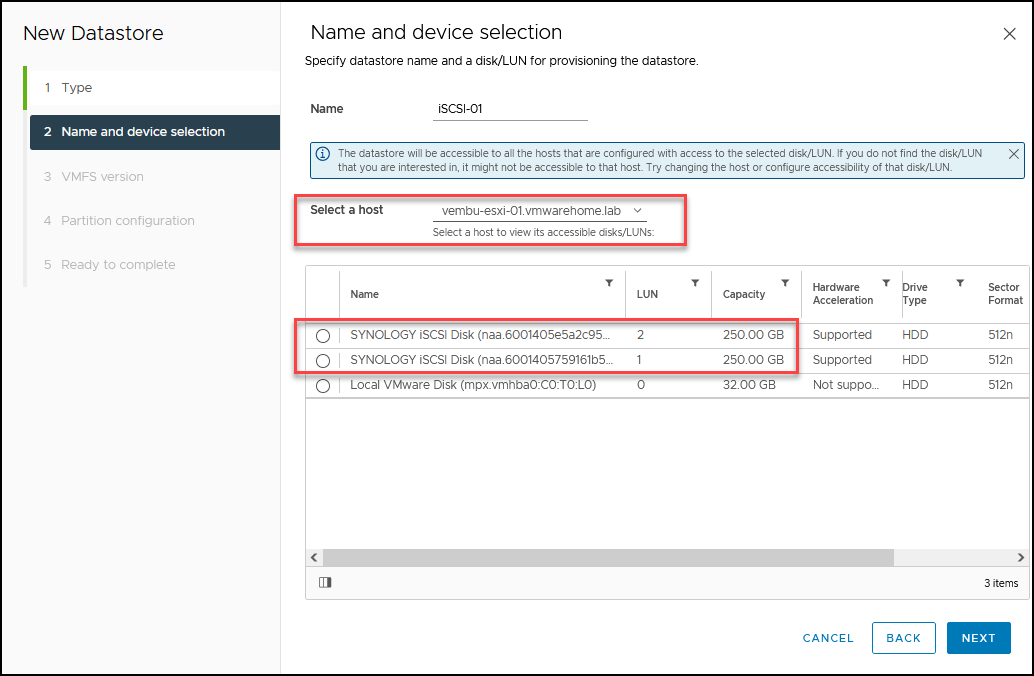Sort by Name column header
Image resolution: width=1034 pixels, height=676 pixels.
pyautogui.click(x=365, y=294)
